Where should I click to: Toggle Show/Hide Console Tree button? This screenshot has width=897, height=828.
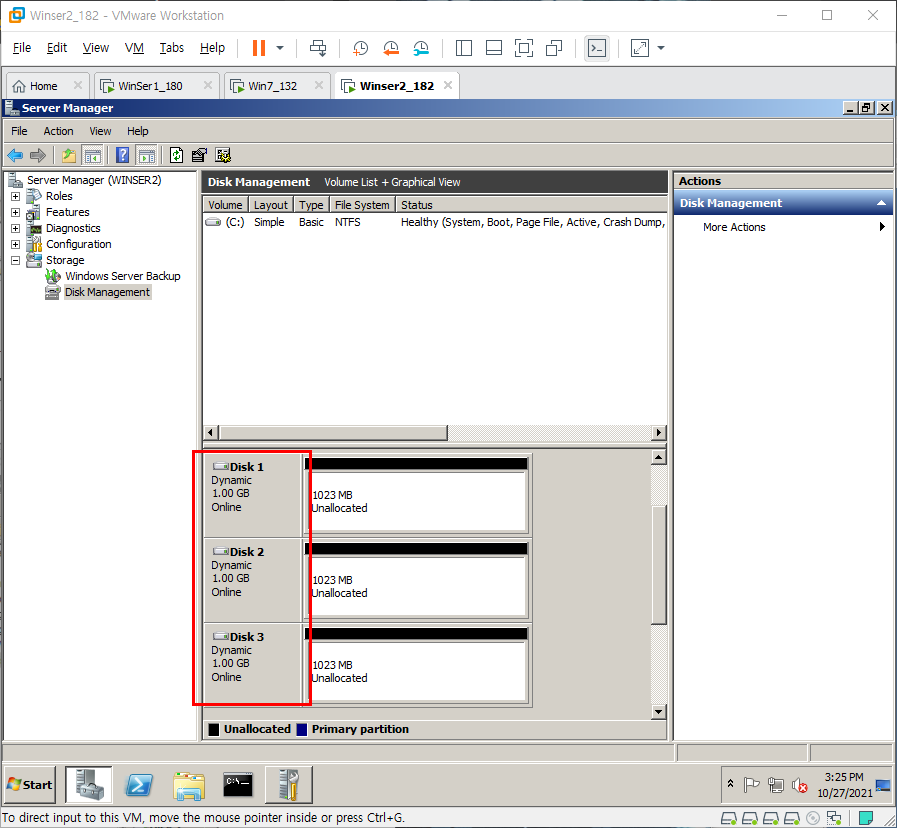coord(92,155)
